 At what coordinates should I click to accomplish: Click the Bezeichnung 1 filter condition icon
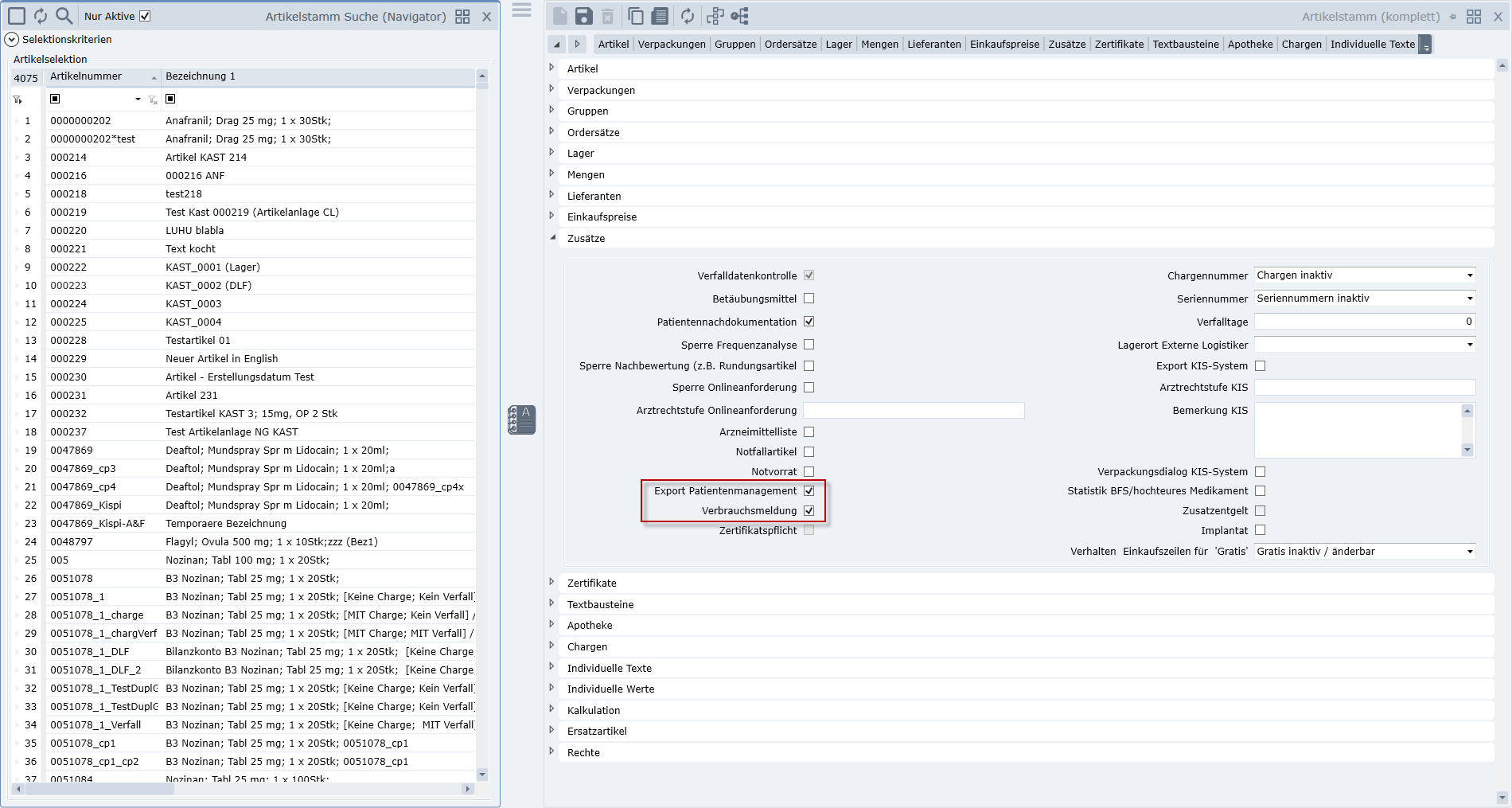pyautogui.click(x=170, y=99)
